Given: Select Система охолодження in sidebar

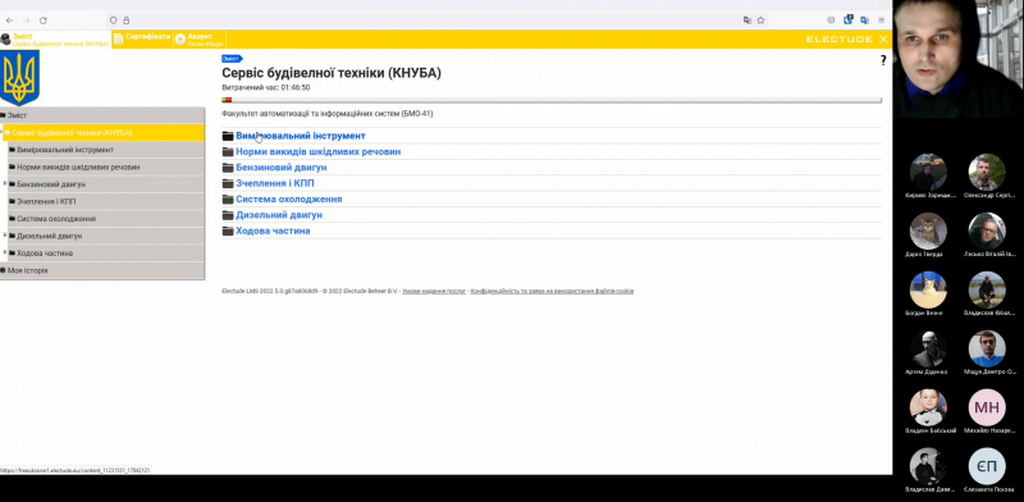Looking at the screenshot, I should [x=106, y=219].
